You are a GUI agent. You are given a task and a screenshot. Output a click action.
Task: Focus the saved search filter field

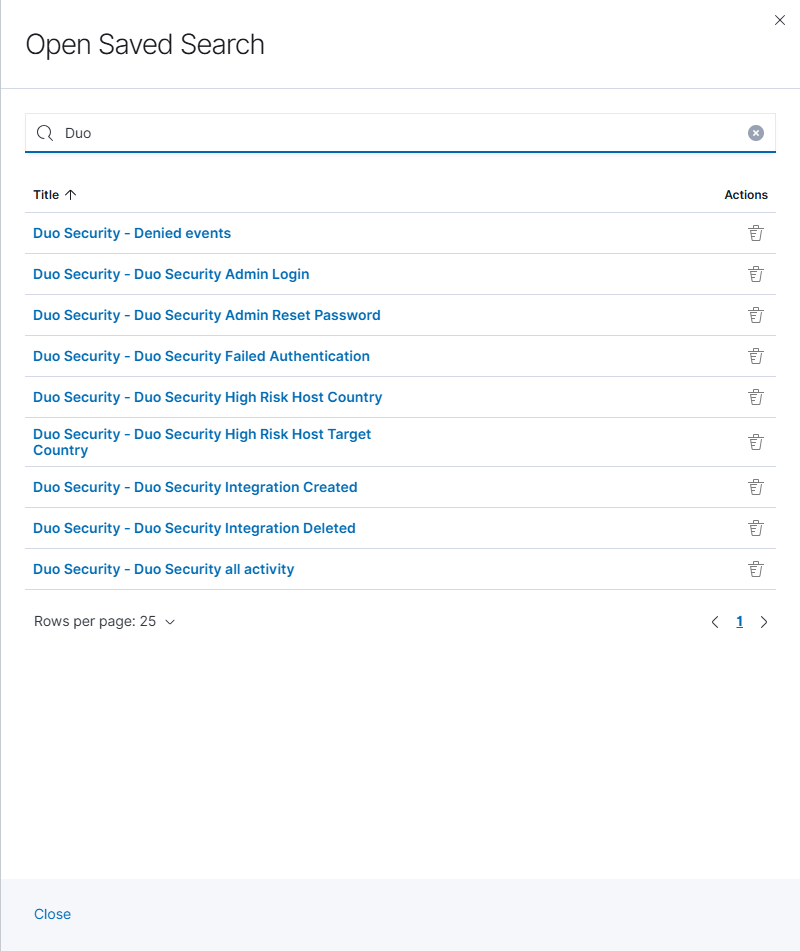[x=400, y=133]
